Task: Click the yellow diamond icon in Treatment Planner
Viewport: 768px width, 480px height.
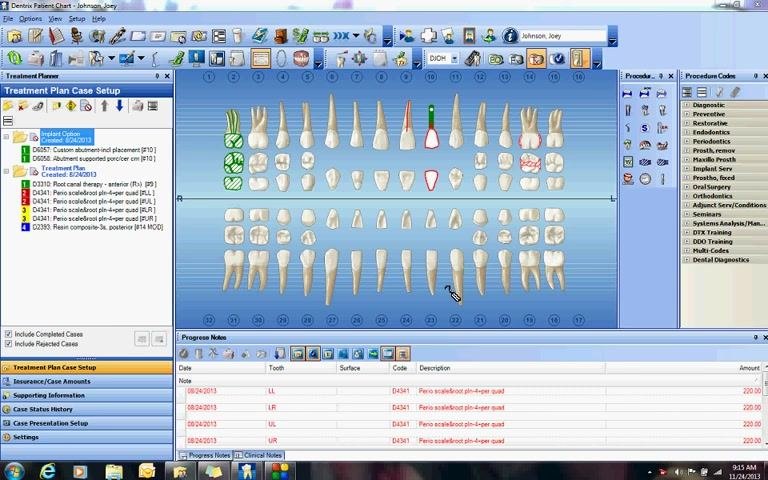Action: (71, 106)
